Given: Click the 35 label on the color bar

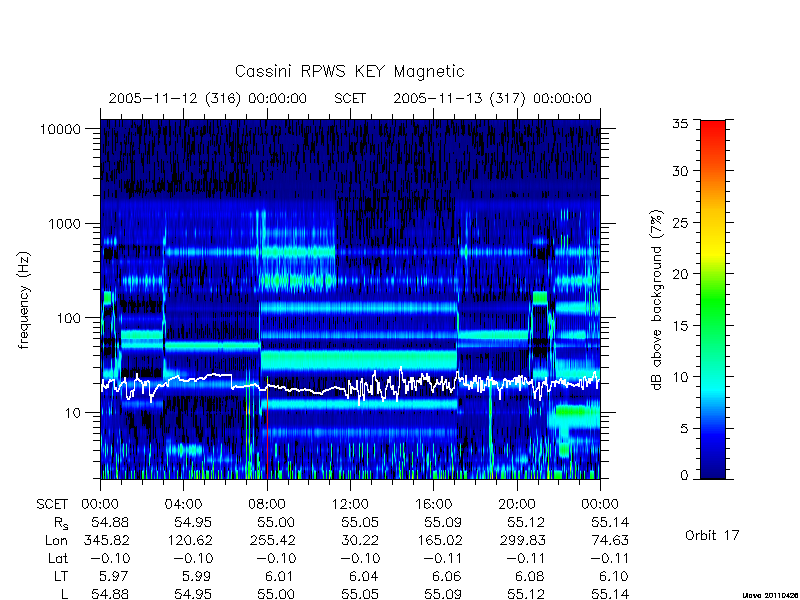Looking at the screenshot, I should click(680, 123).
